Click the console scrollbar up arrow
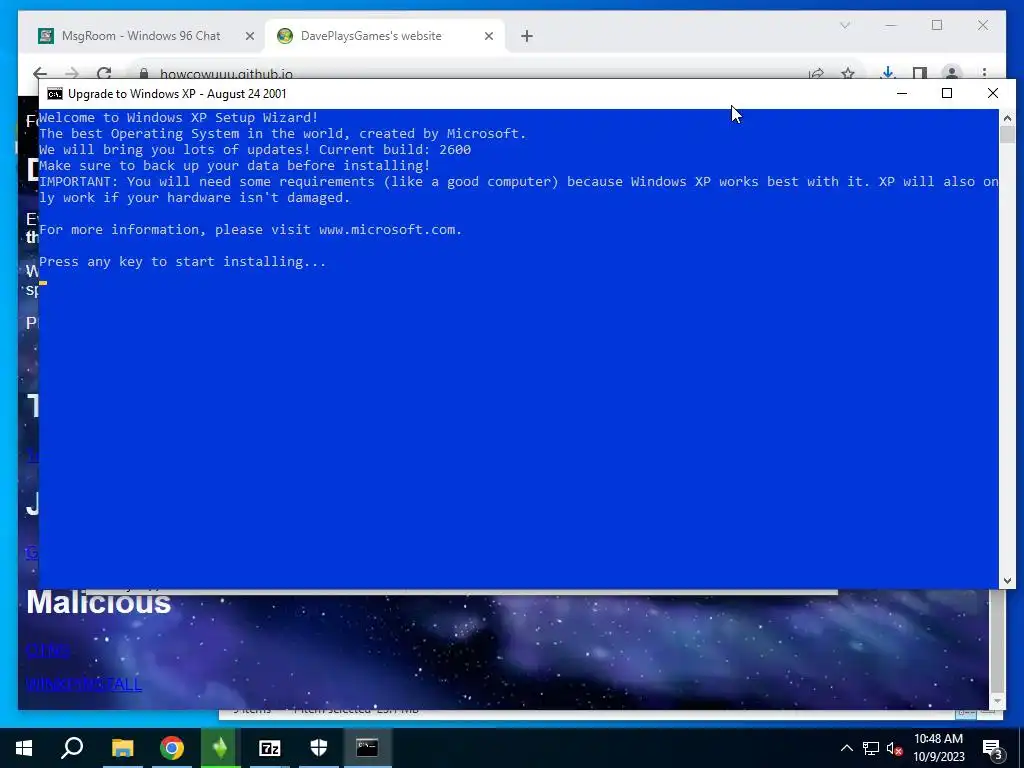The height and width of the screenshot is (768, 1024). [1007, 118]
